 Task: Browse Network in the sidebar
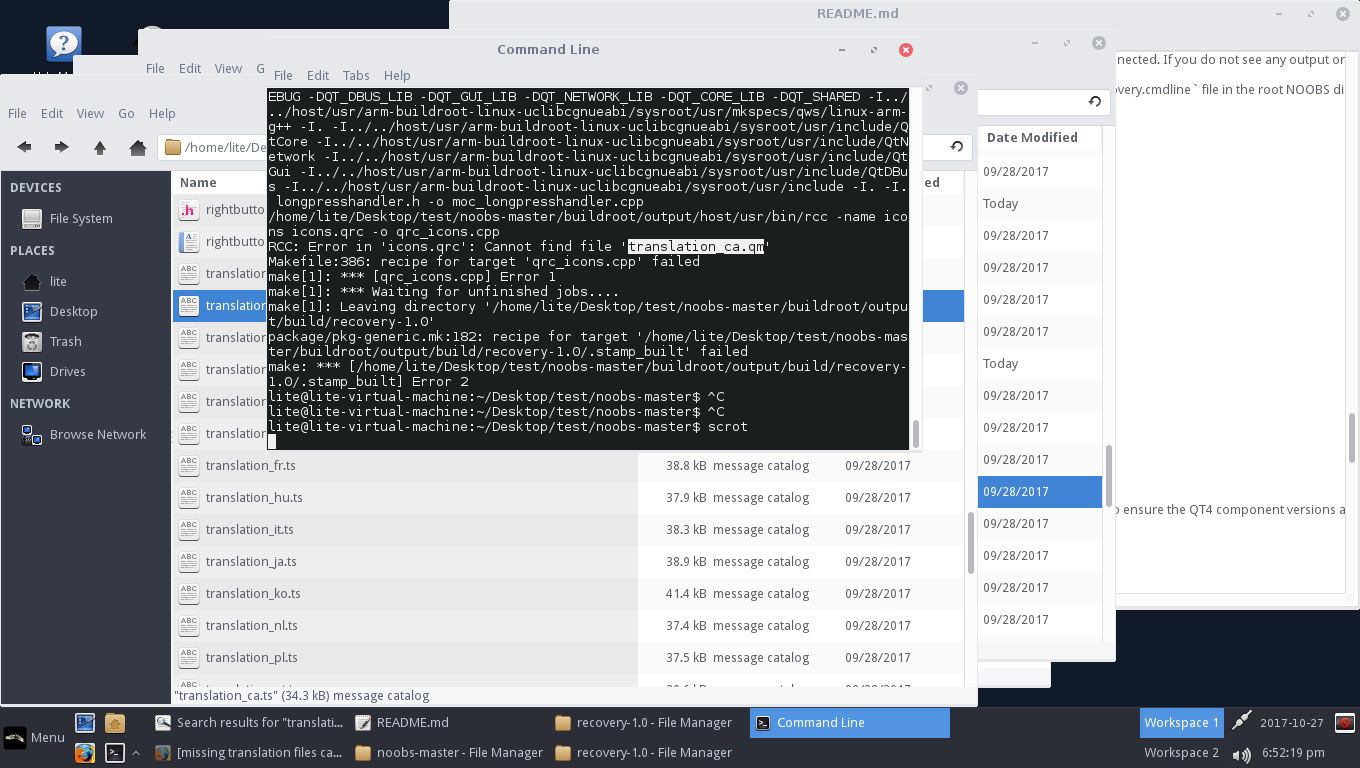click(x=85, y=434)
